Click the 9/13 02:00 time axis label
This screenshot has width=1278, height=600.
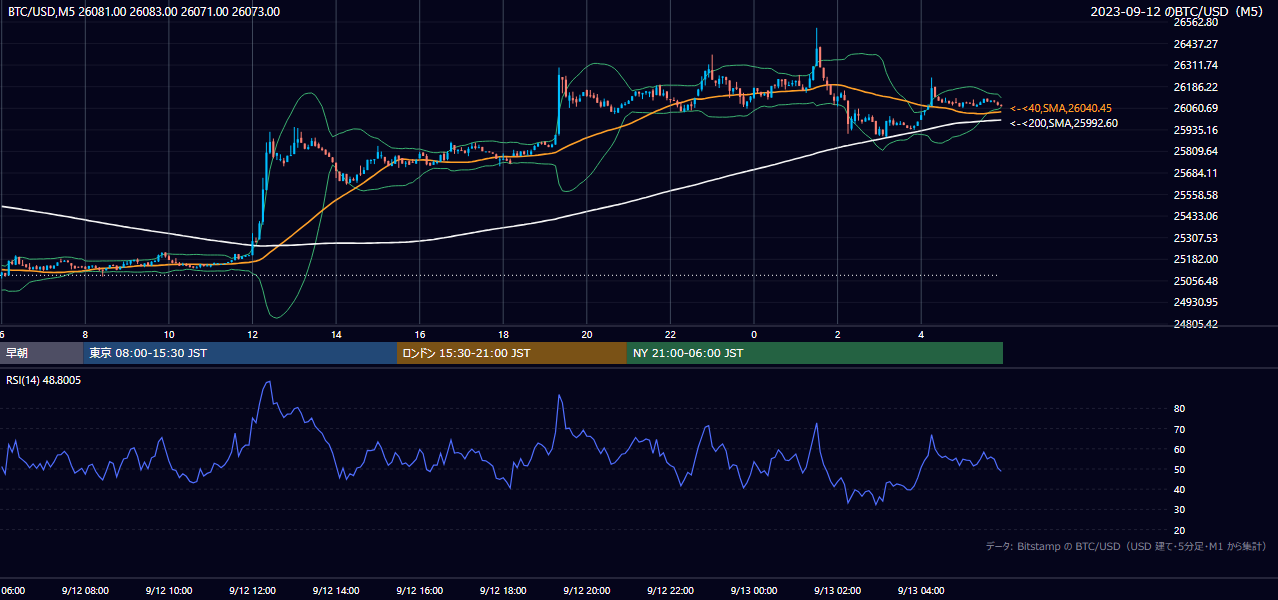click(837, 591)
